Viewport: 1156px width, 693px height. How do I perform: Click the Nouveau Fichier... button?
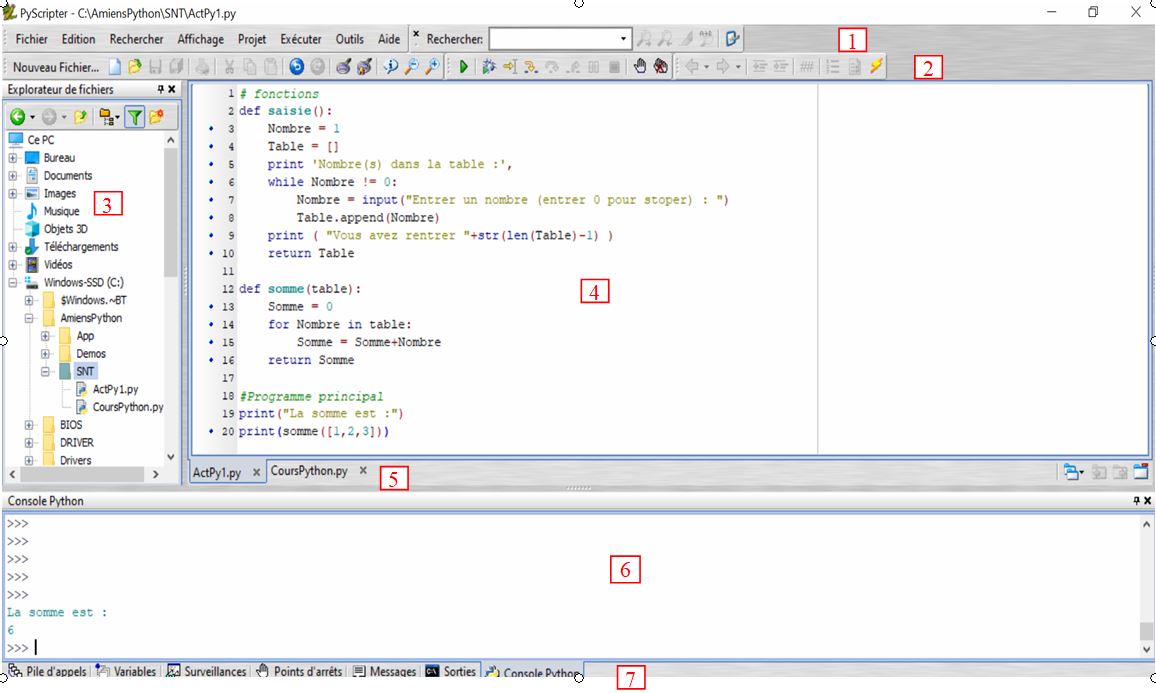[56, 67]
